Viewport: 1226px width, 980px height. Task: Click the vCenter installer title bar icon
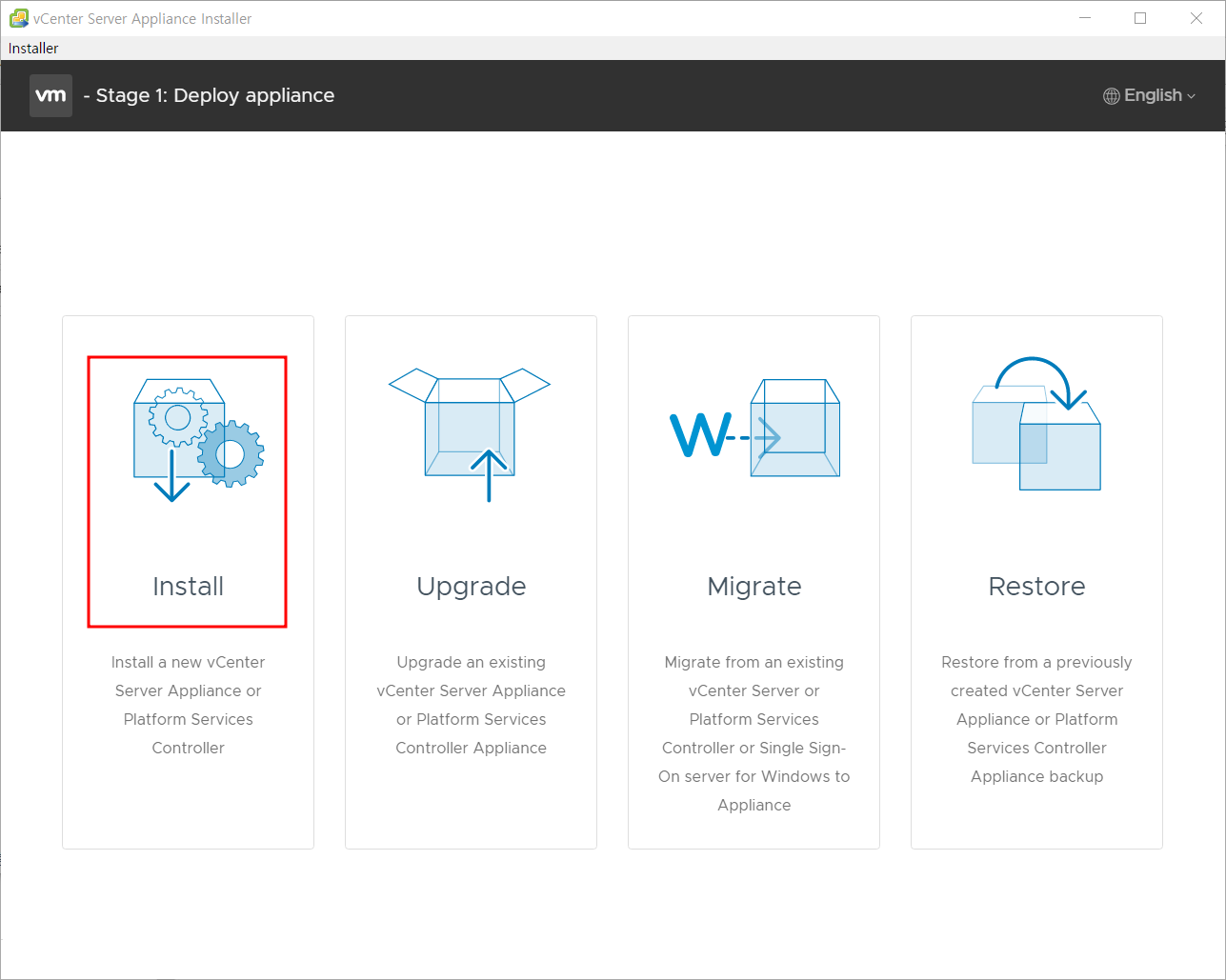18,18
